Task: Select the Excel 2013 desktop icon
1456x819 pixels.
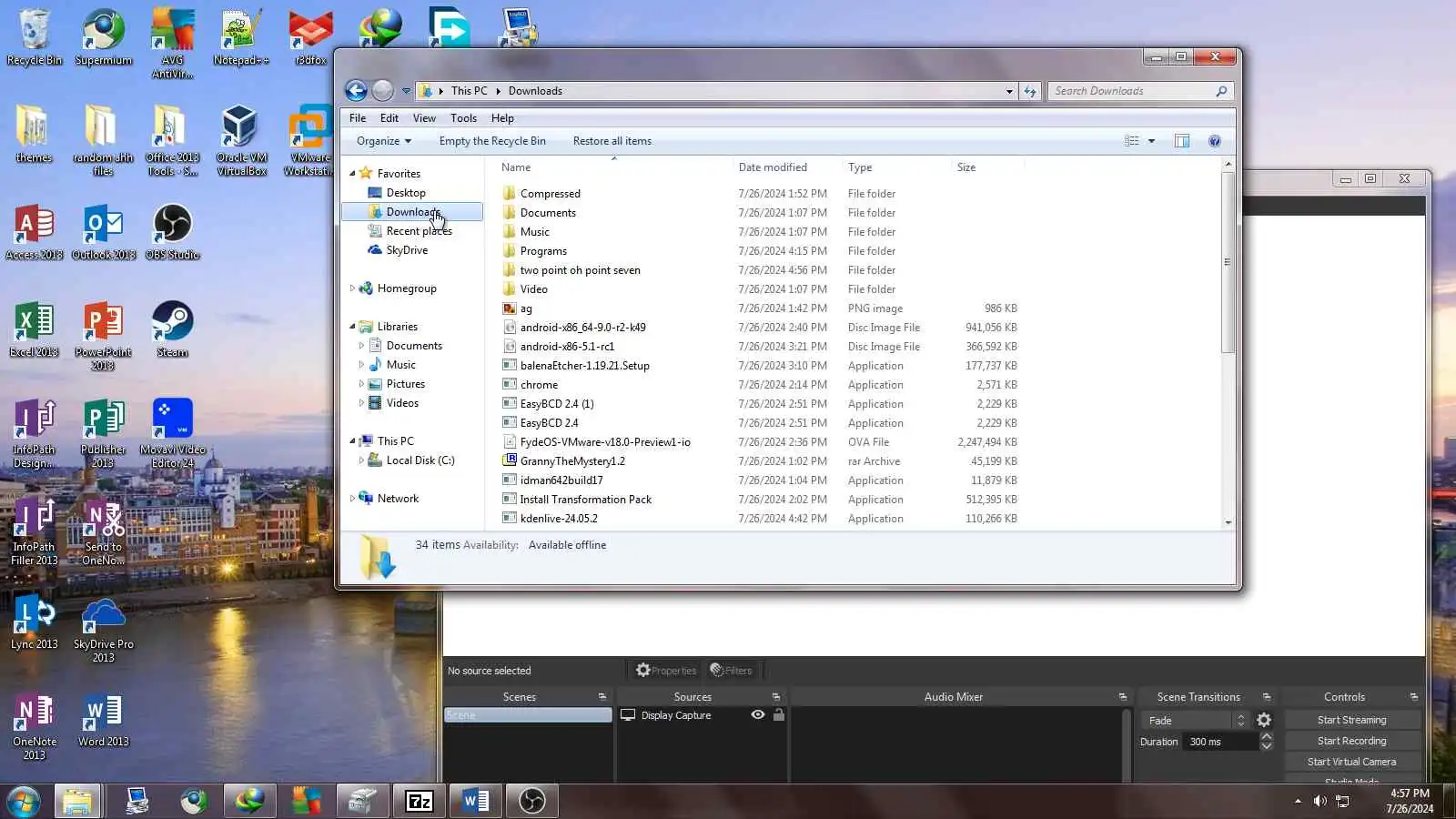Action: tap(35, 329)
